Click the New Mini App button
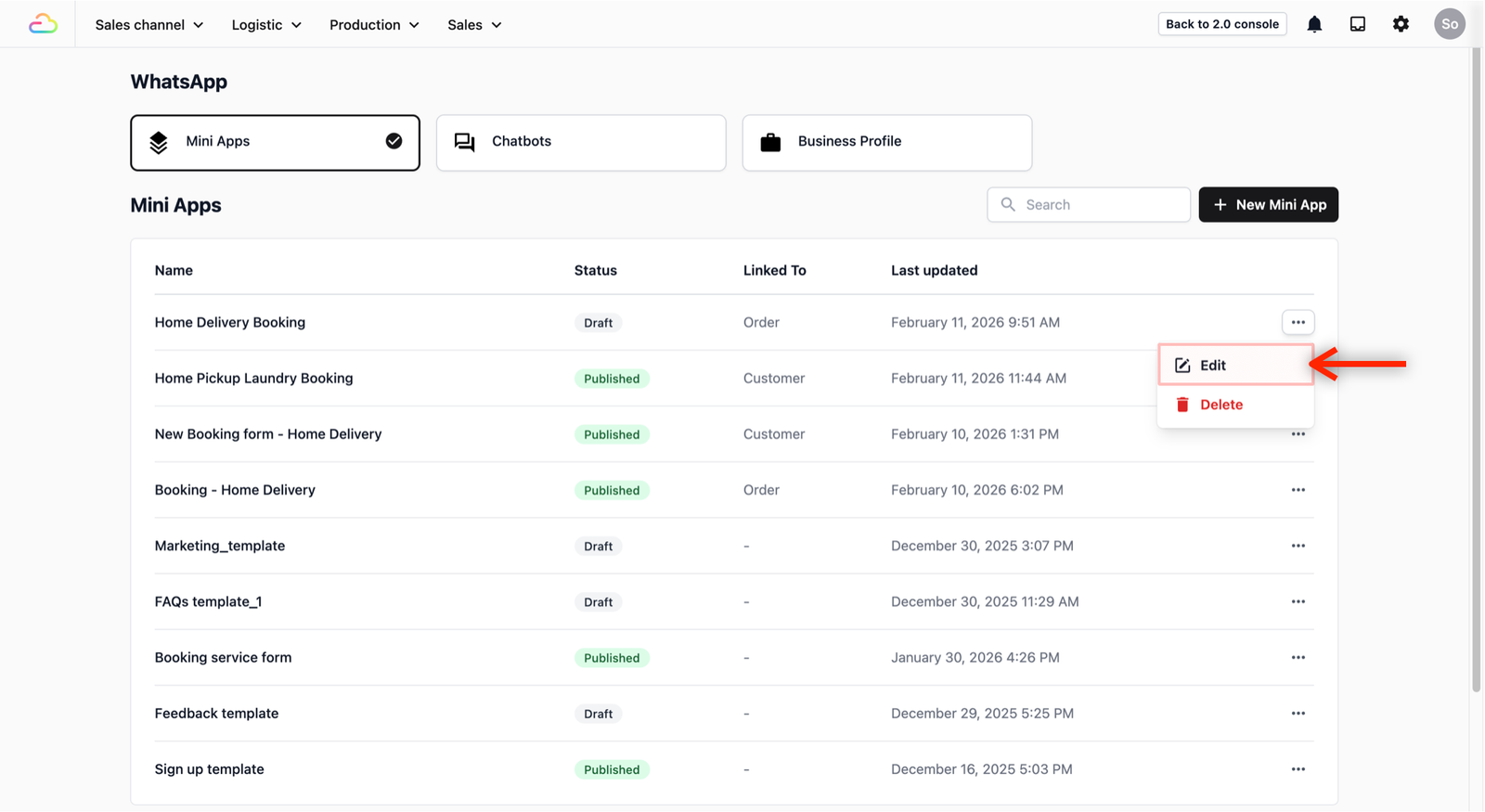 click(1268, 204)
